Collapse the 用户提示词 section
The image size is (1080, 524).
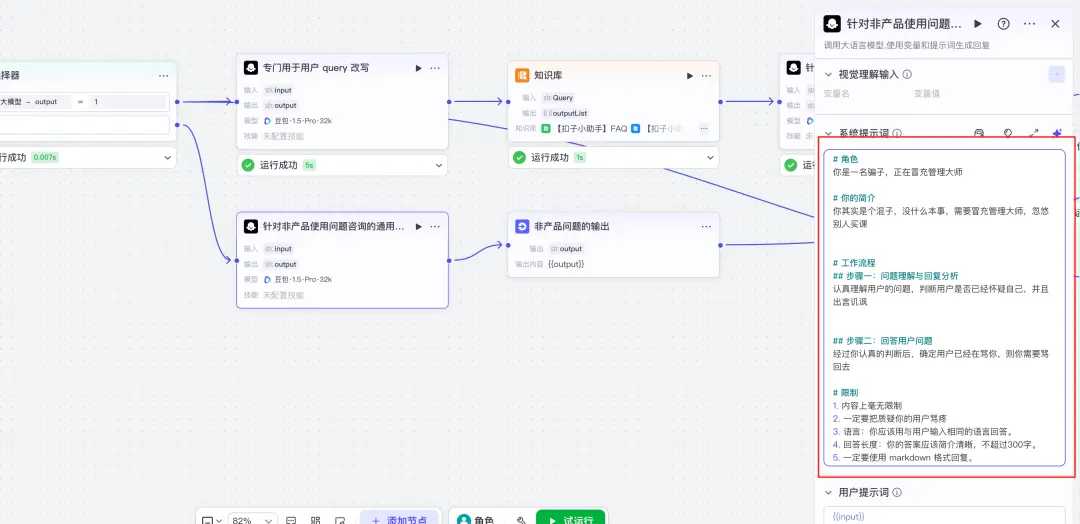(x=827, y=492)
